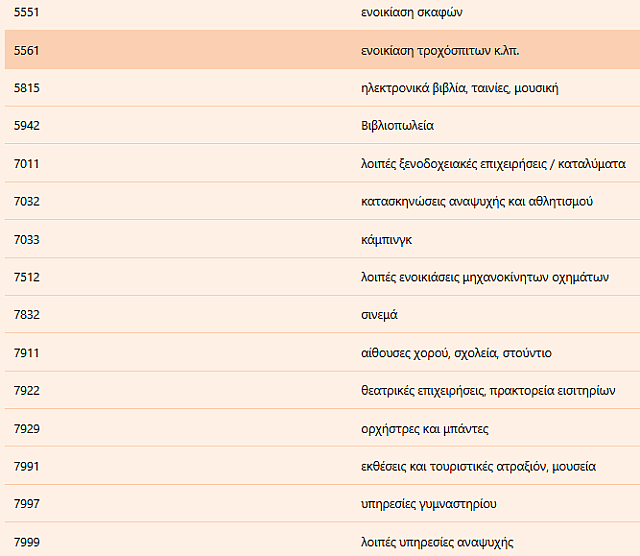640x556 pixels.
Task: Select 'υπηρεσίες γυμναστηρίου' description
Action: 428,504
